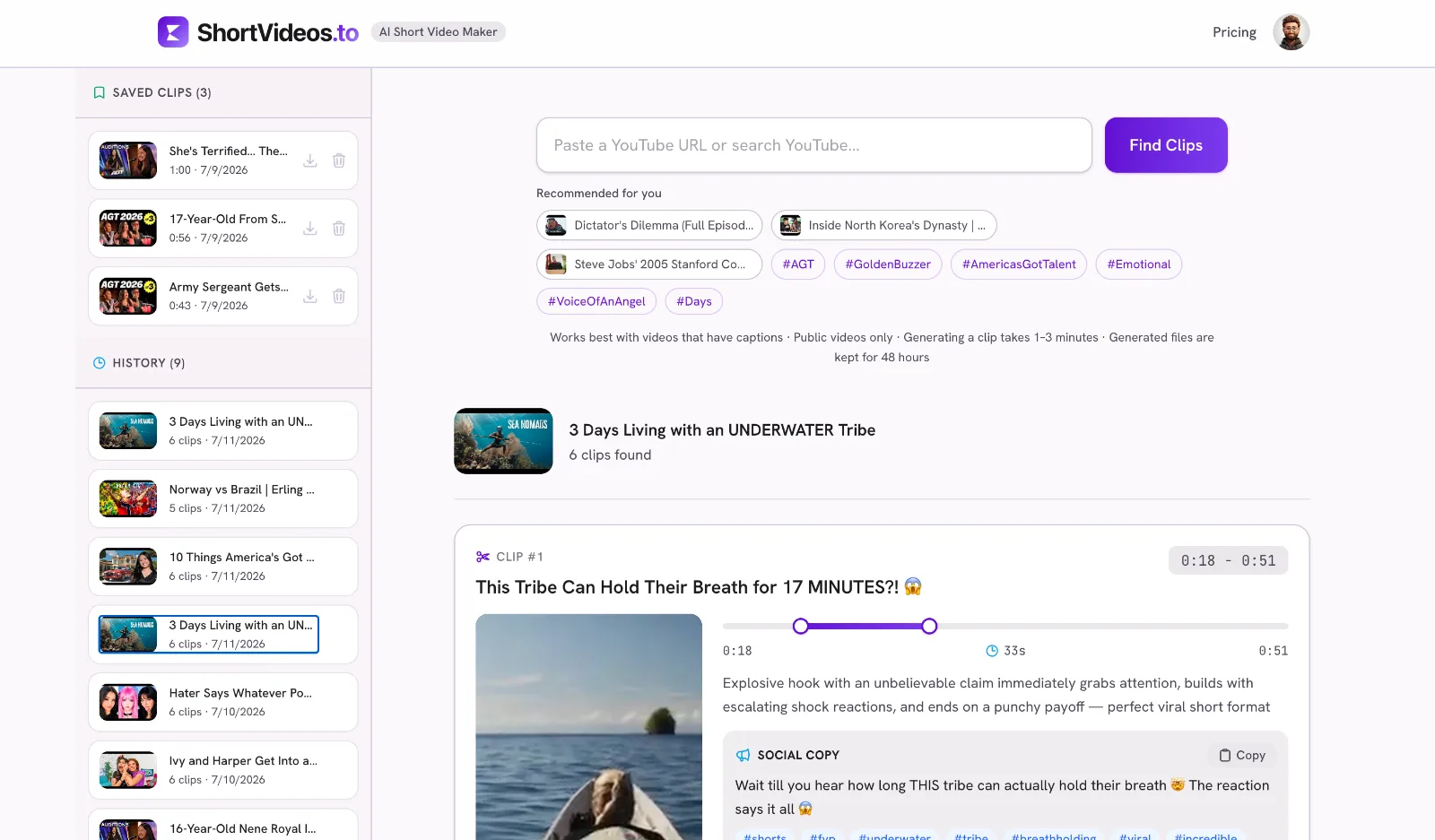Open 10 Things America's Got history item
This screenshot has height=840, width=1435.
(x=223, y=567)
